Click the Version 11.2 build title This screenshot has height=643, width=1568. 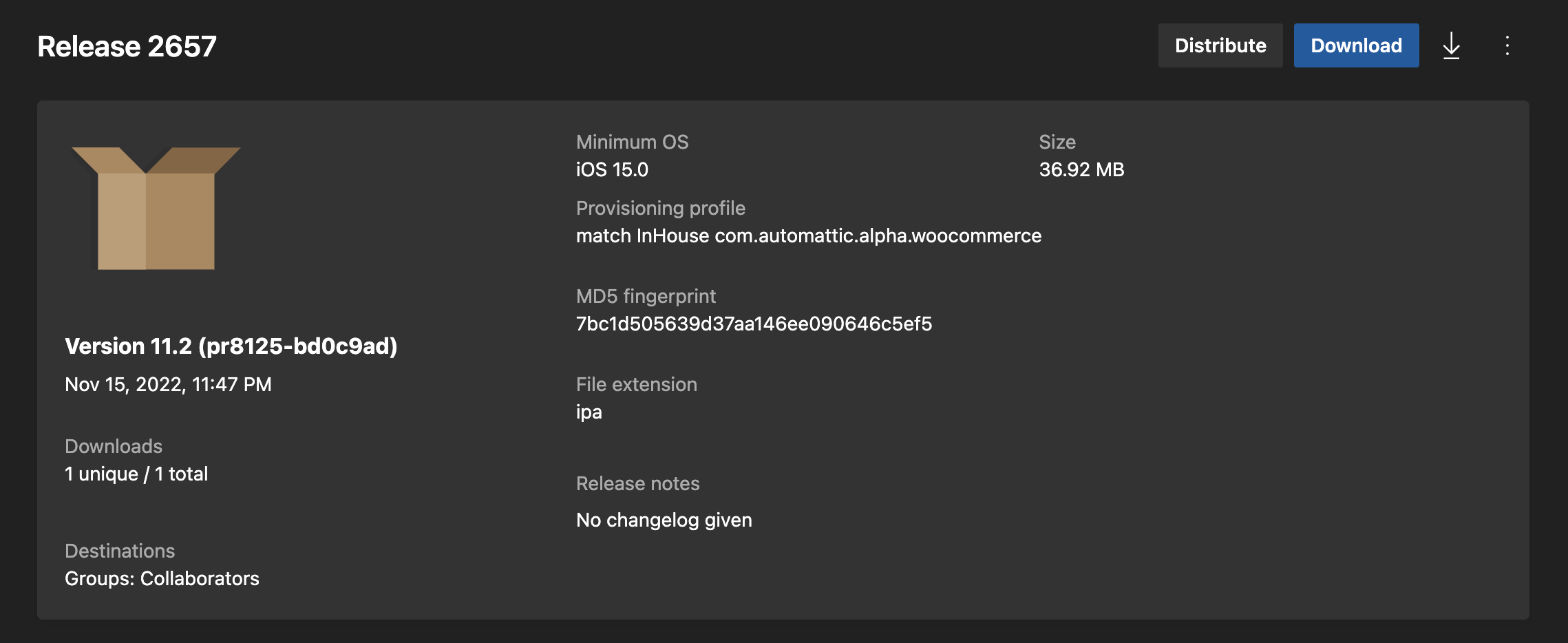(231, 346)
